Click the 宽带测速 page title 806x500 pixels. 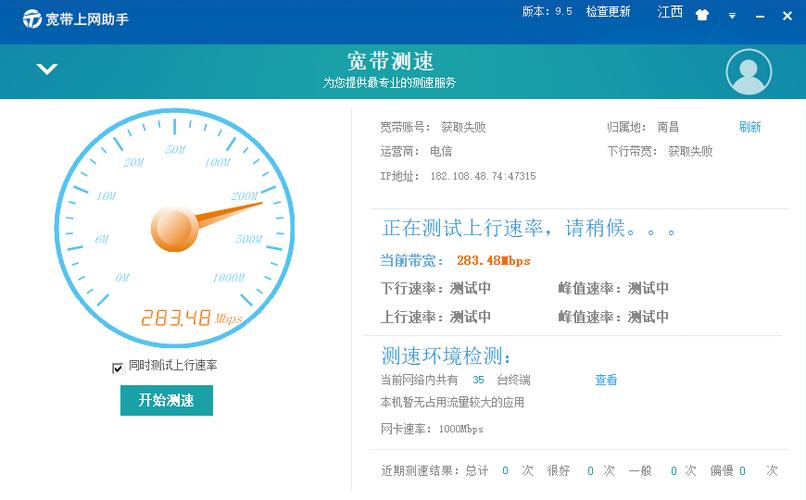(x=390, y=61)
